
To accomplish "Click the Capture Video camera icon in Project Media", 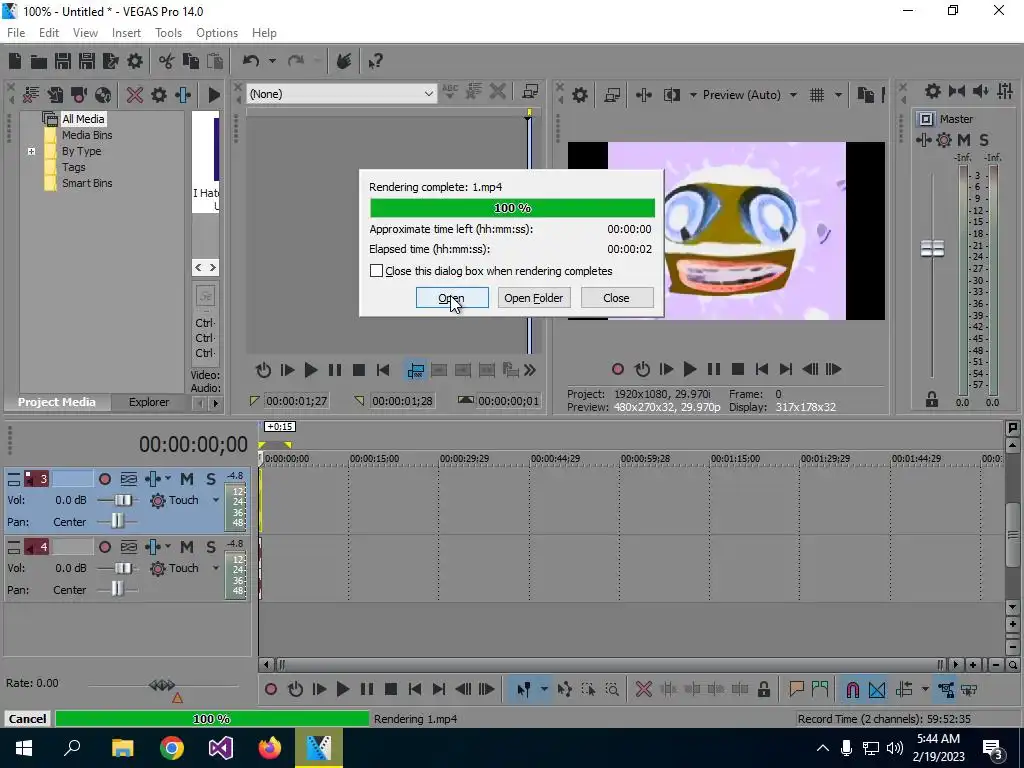I will [x=79, y=95].
